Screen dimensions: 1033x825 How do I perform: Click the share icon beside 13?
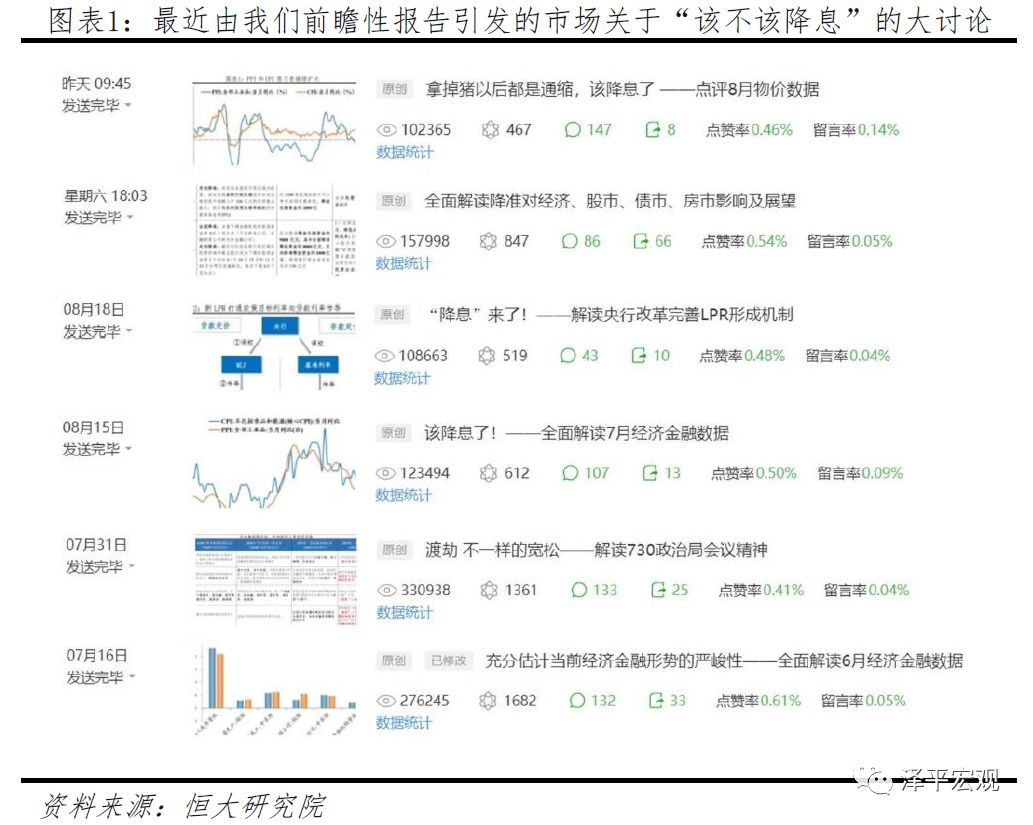650,473
